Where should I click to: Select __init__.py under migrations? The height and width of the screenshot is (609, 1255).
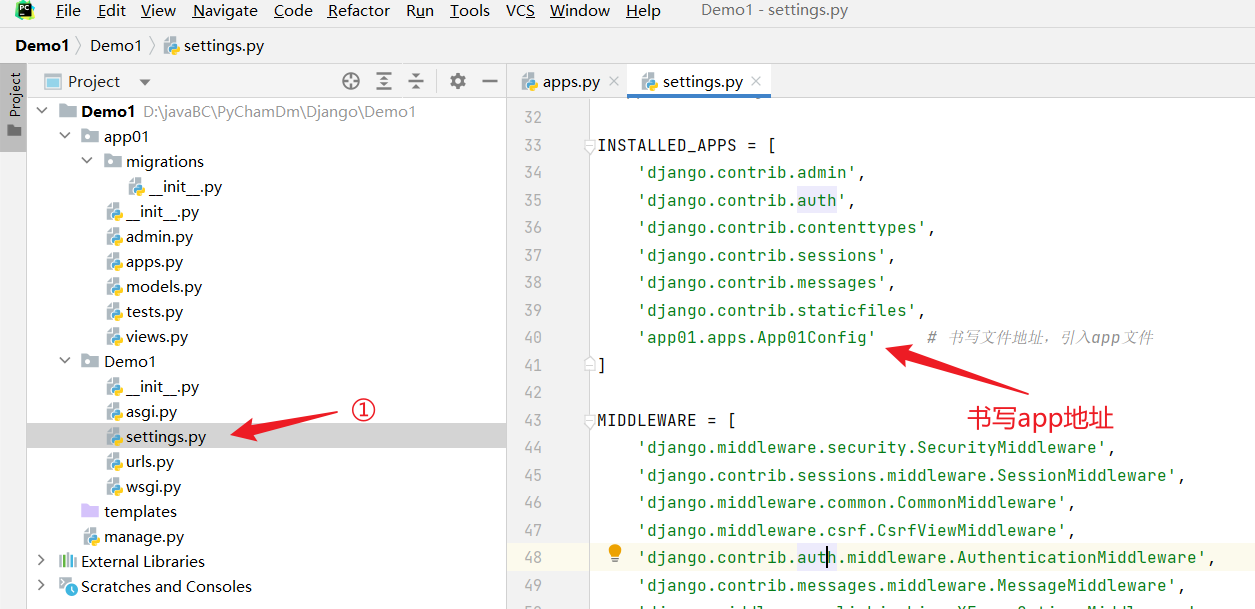coord(175,186)
